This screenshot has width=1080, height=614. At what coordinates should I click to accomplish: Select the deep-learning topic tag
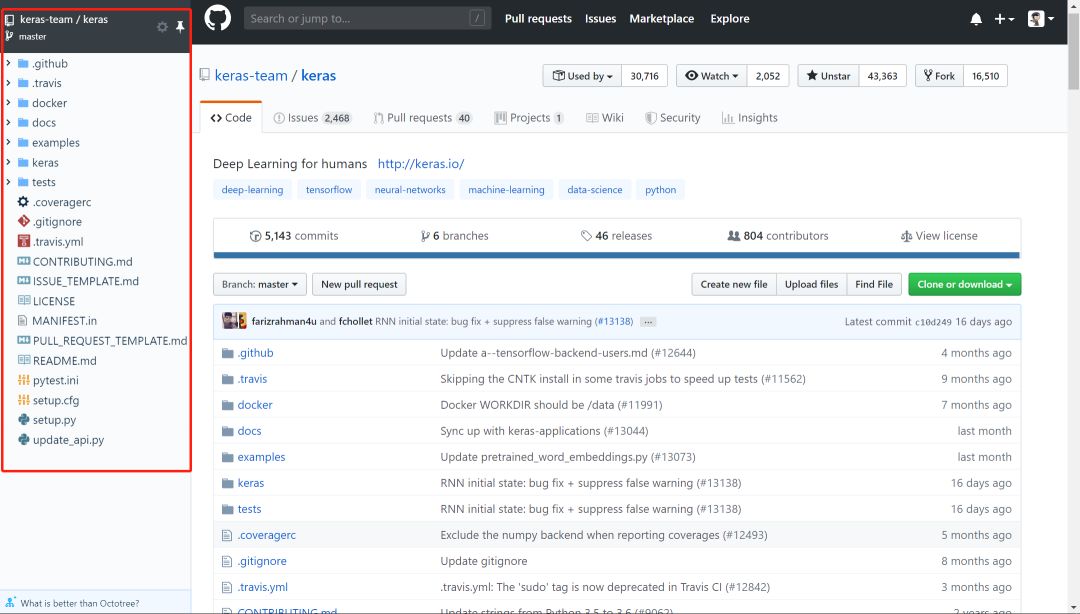[x=252, y=190]
